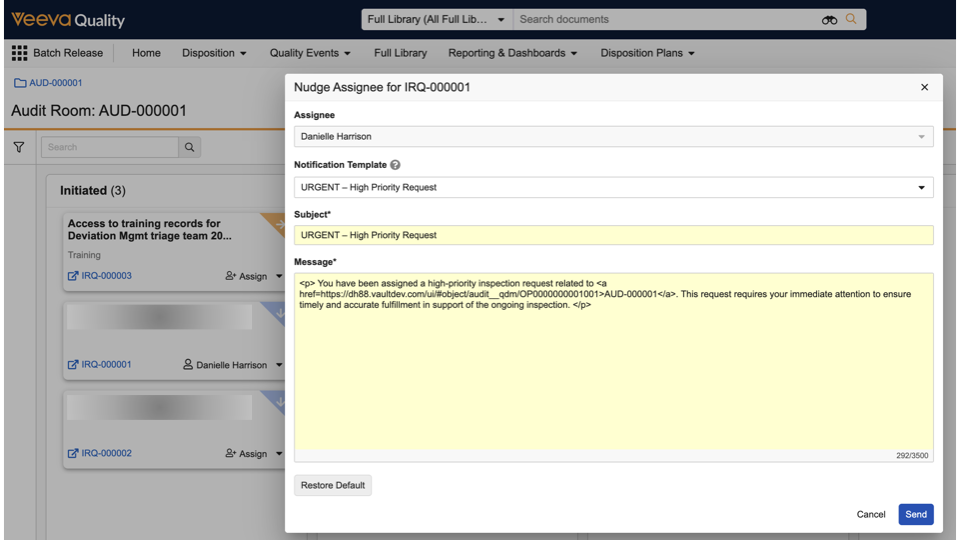Click the orange magnifier search icon
Screen dimensions: 960x540
point(852,19)
